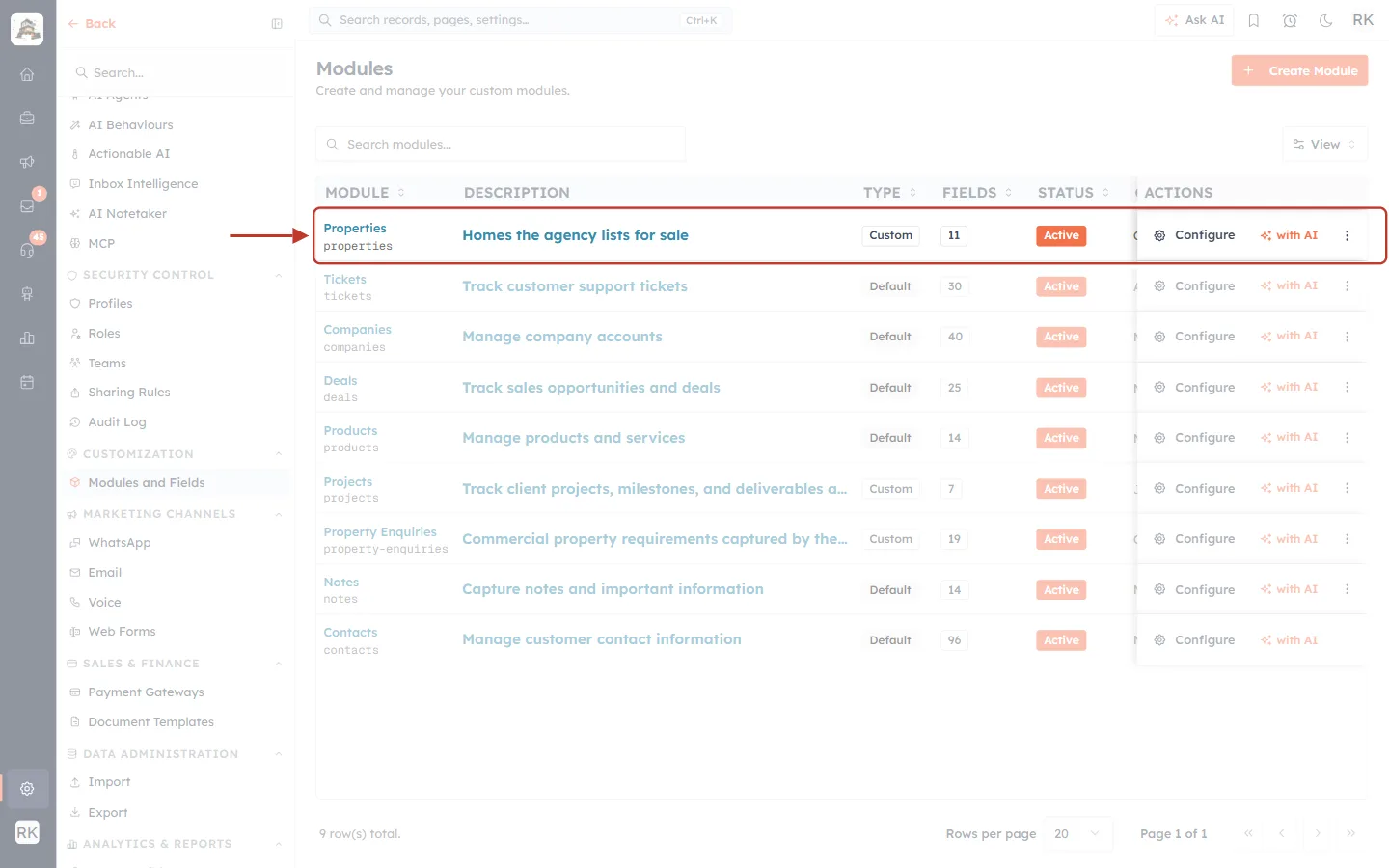Open the Property Enquiries module link
This screenshot has height=868, width=1389.
(380, 532)
